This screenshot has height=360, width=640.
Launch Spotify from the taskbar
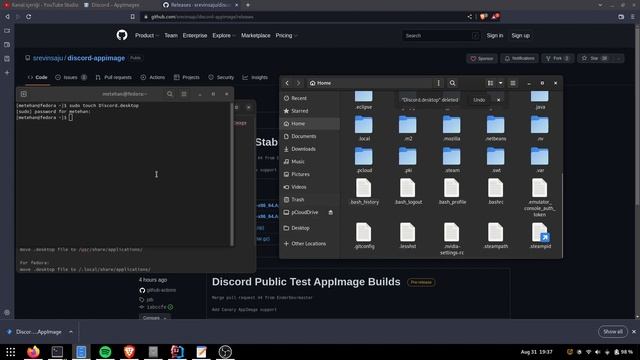click(105, 351)
